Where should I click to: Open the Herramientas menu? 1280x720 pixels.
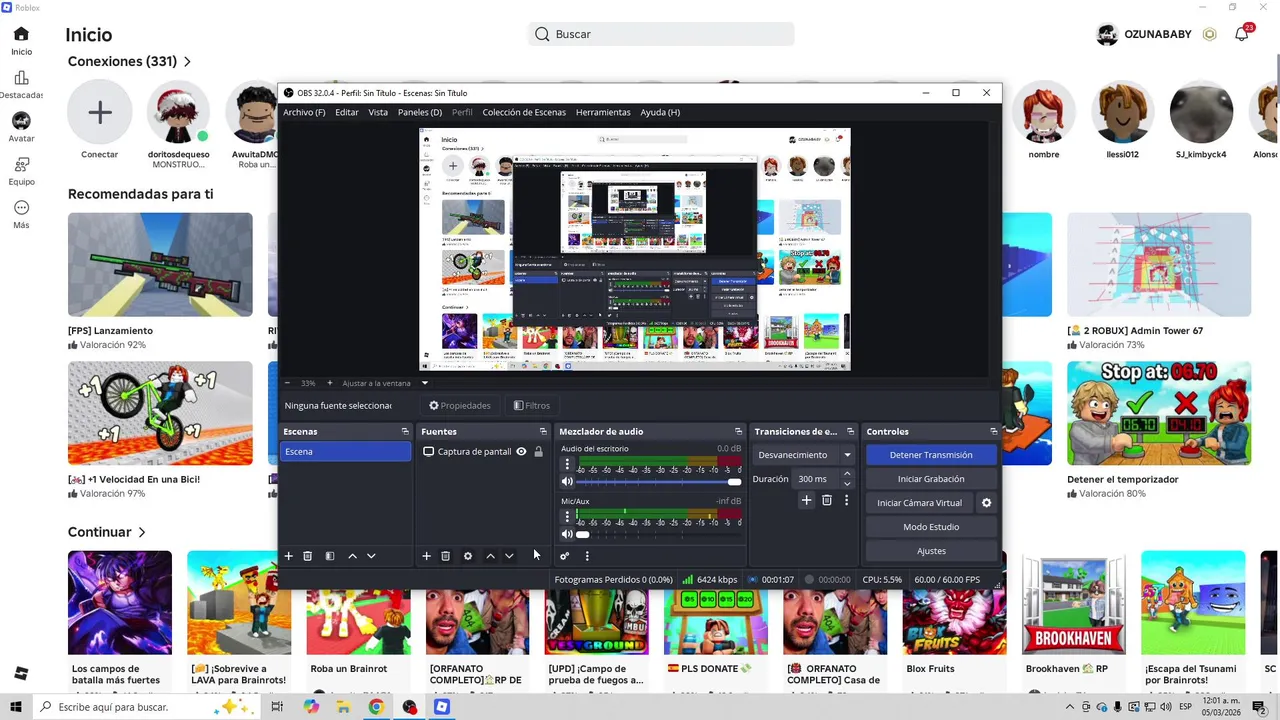(x=603, y=112)
